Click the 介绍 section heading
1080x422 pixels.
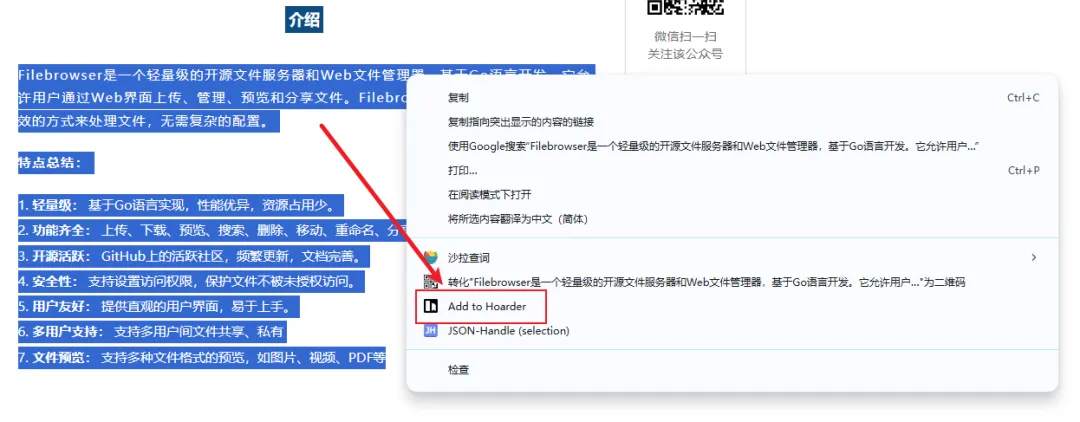tap(304, 19)
